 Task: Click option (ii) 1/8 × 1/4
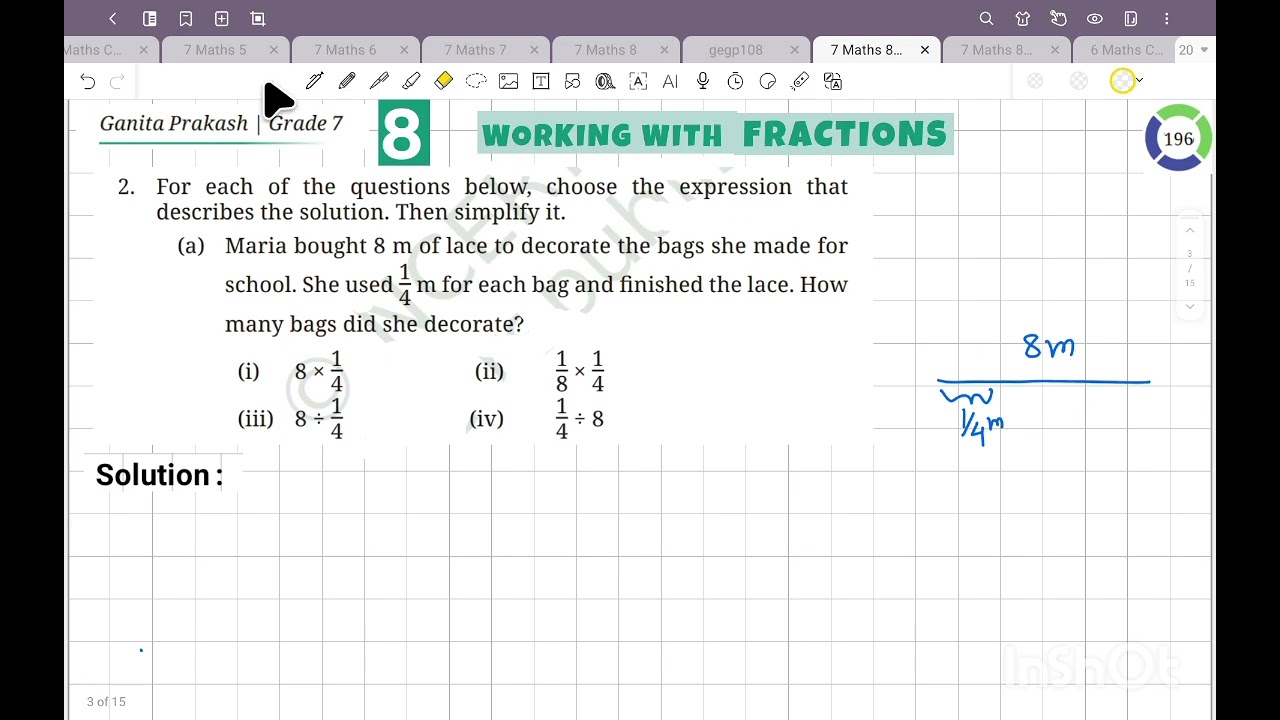540,371
